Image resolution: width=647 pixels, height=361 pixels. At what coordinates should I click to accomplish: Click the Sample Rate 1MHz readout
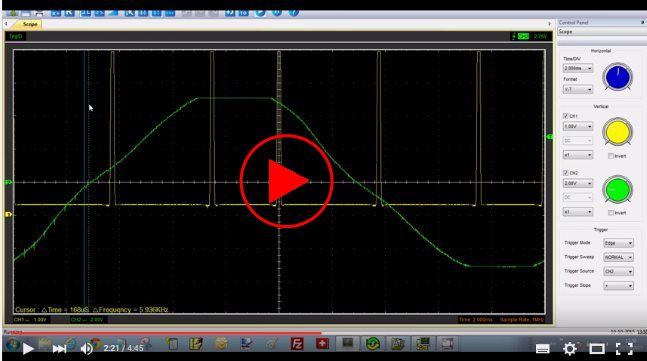[522, 320]
